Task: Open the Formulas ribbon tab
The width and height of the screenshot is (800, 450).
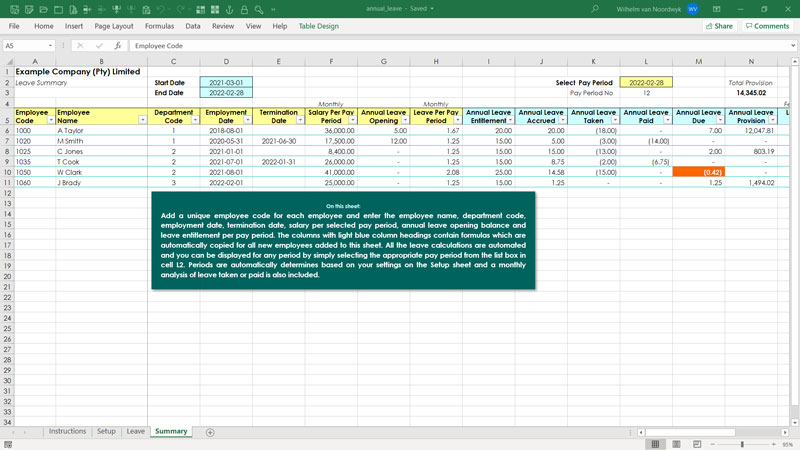Action: pyautogui.click(x=159, y=26)
